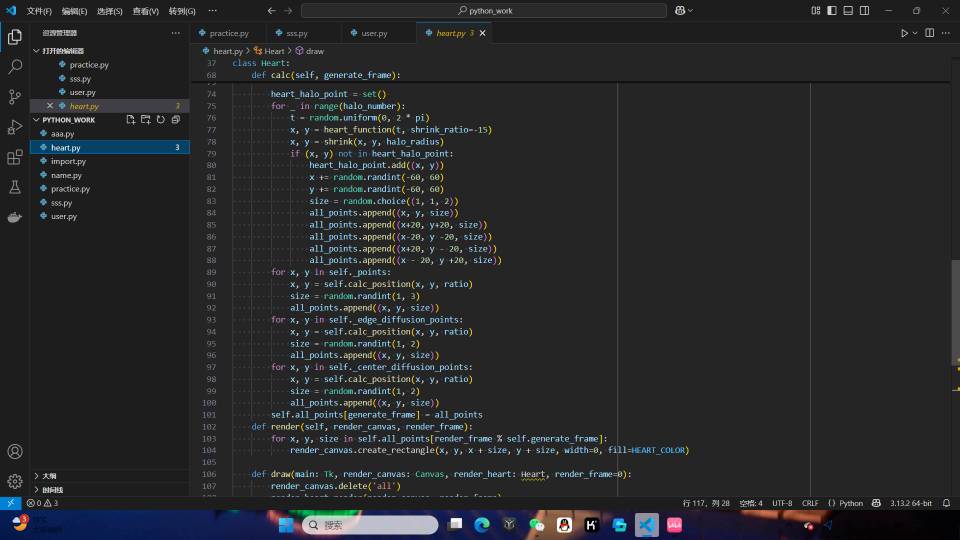960x540 pixels.
Task: Open Windows Start menu
Action: [286, 525]
